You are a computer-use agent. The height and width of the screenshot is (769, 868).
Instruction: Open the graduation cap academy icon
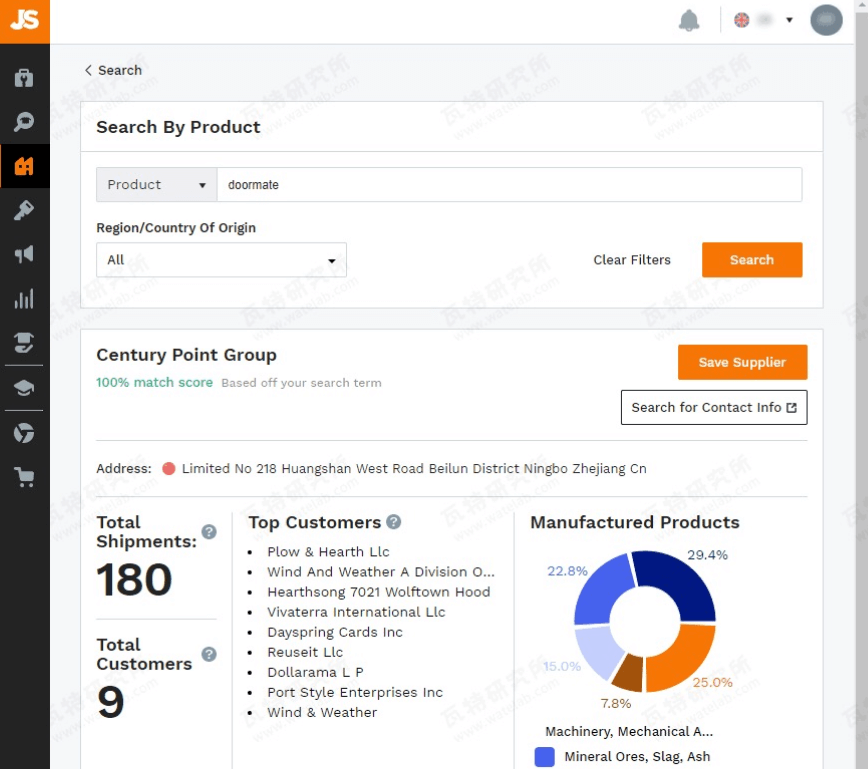(24, 388)
